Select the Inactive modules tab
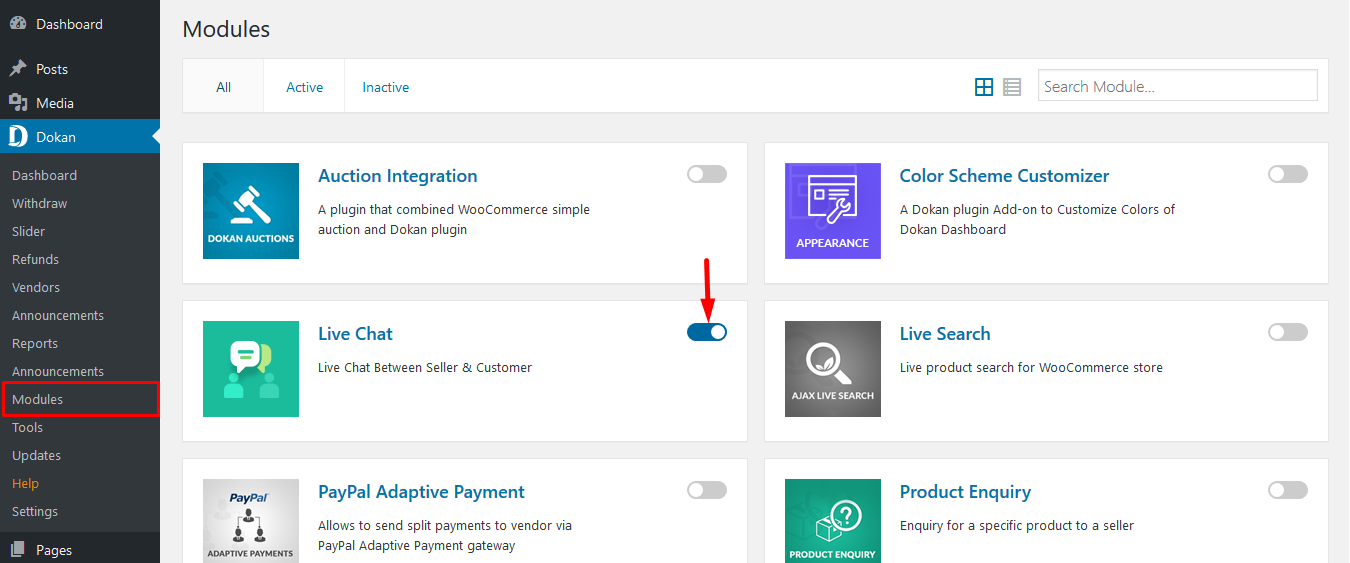 click(x=386, y=87)
